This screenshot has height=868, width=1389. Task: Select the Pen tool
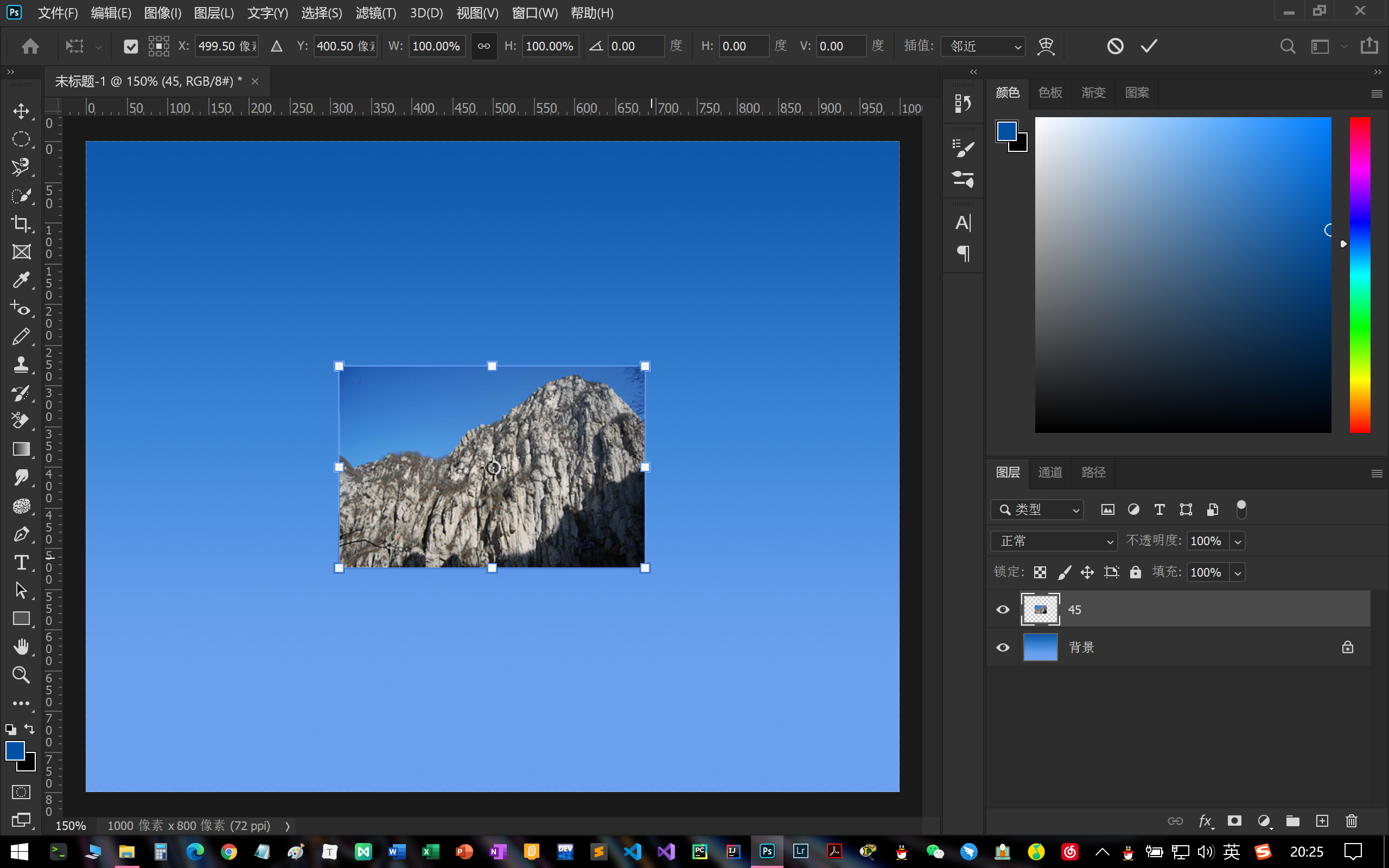(21, 534)
